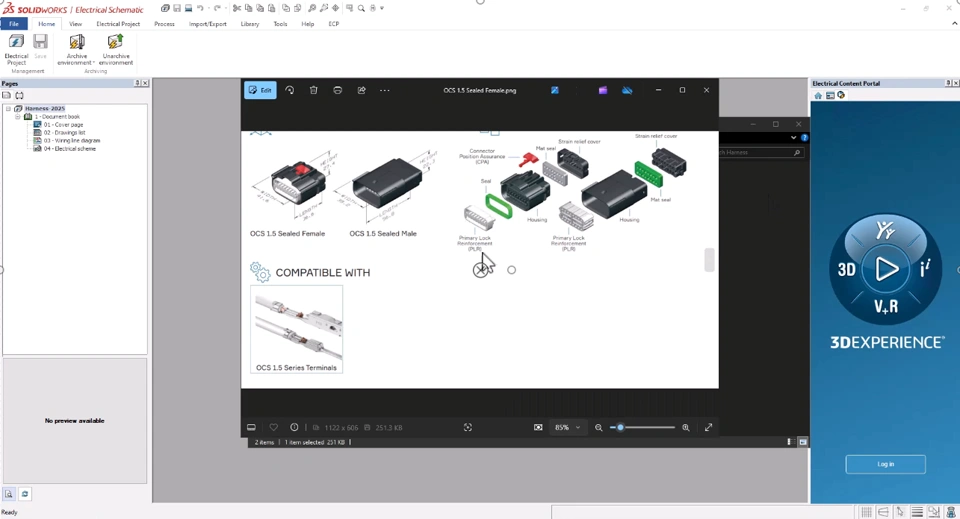
Task: Click the window icon in Electrical Content Portal toolbar
Action: point(830,95)
